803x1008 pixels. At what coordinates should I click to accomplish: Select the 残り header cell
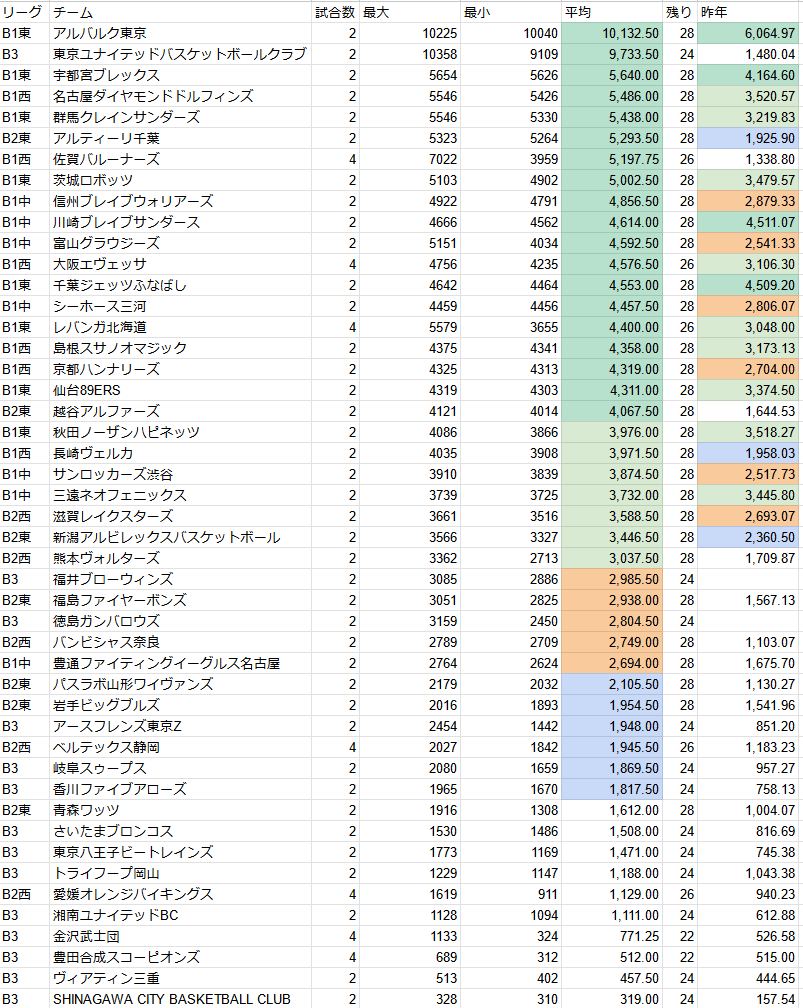coord(680,12)
